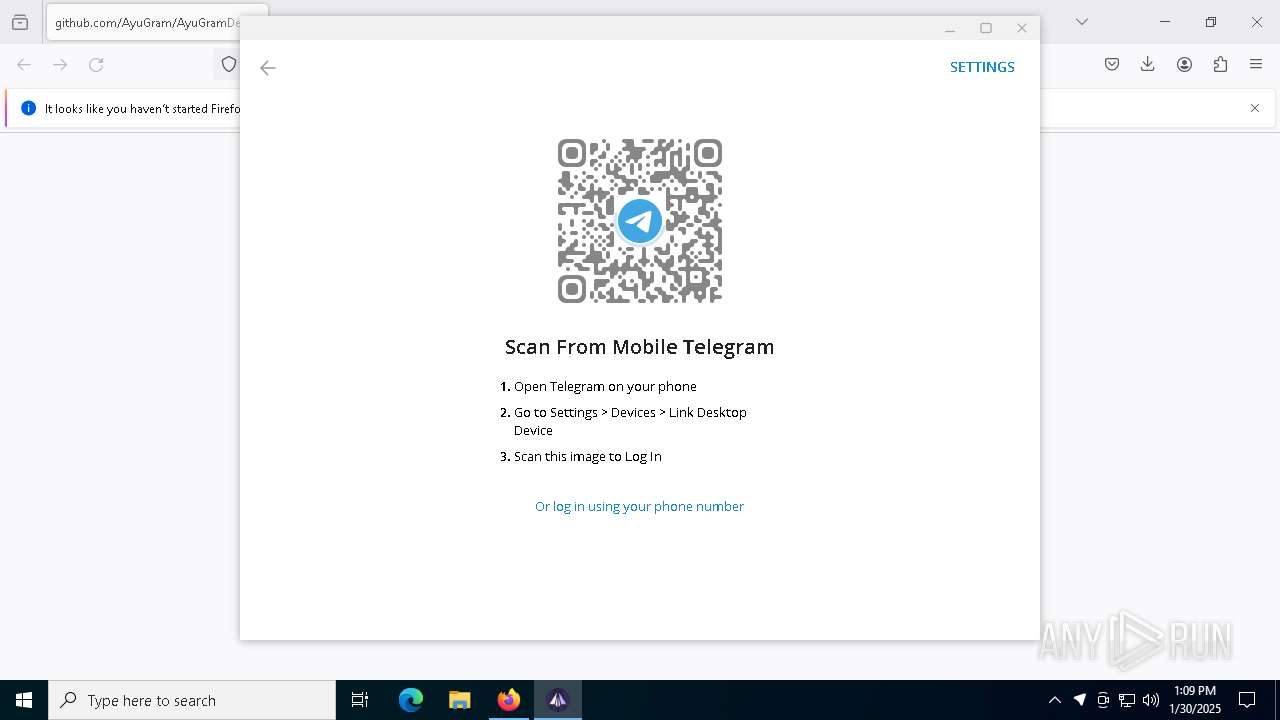This screenshot has height=720, width=1280.
Task: Open Task View on the taskbar
Action: click(x=360, y=700)
